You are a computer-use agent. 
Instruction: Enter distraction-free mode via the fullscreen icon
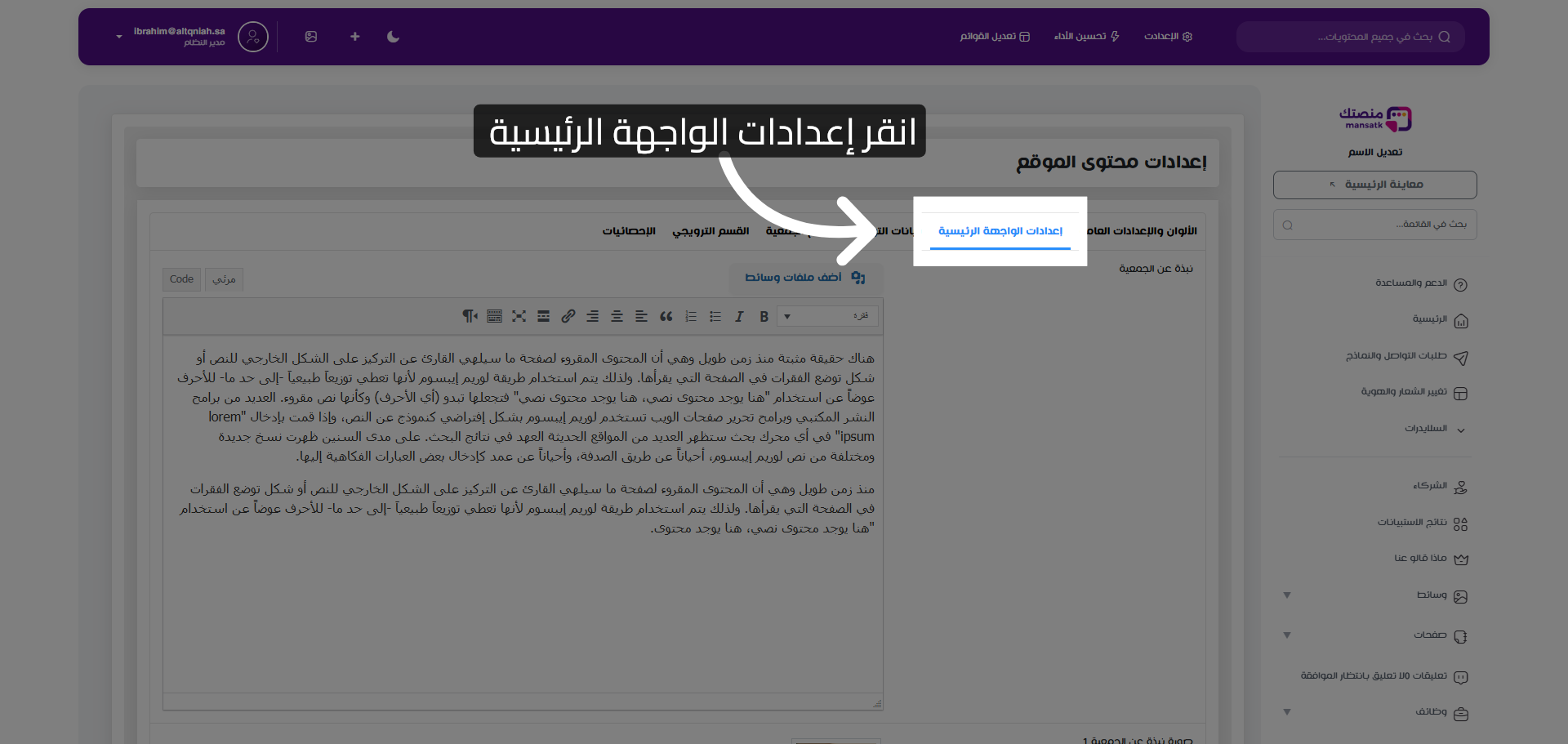[x=519, y=316]
